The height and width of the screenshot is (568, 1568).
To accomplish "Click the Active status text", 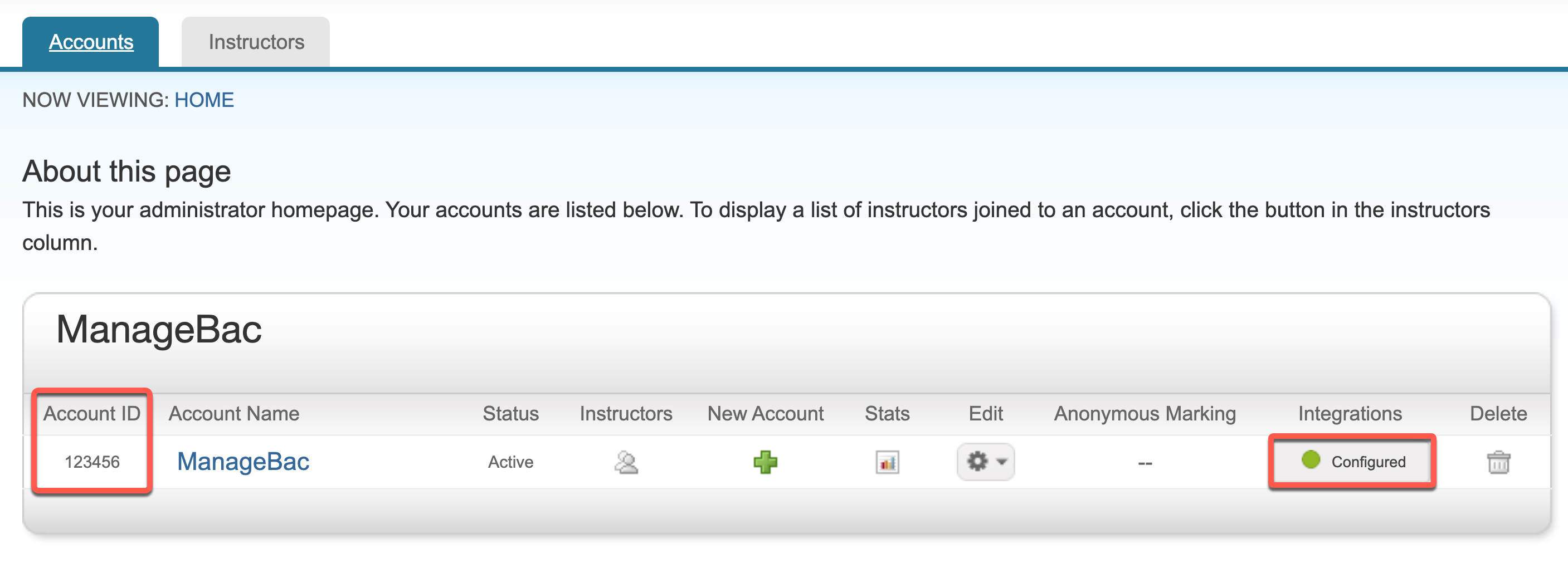I will pos(510,462).
